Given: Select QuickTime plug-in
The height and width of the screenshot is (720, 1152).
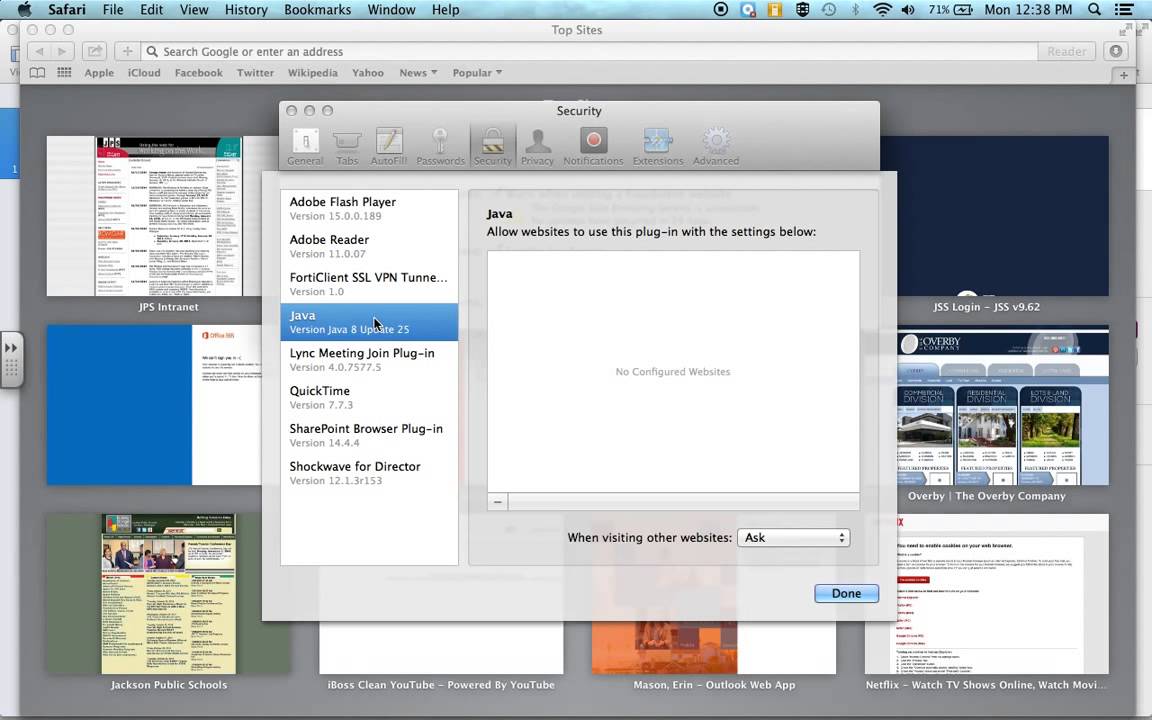Looking at the screenshot, I should coord(369,397).
